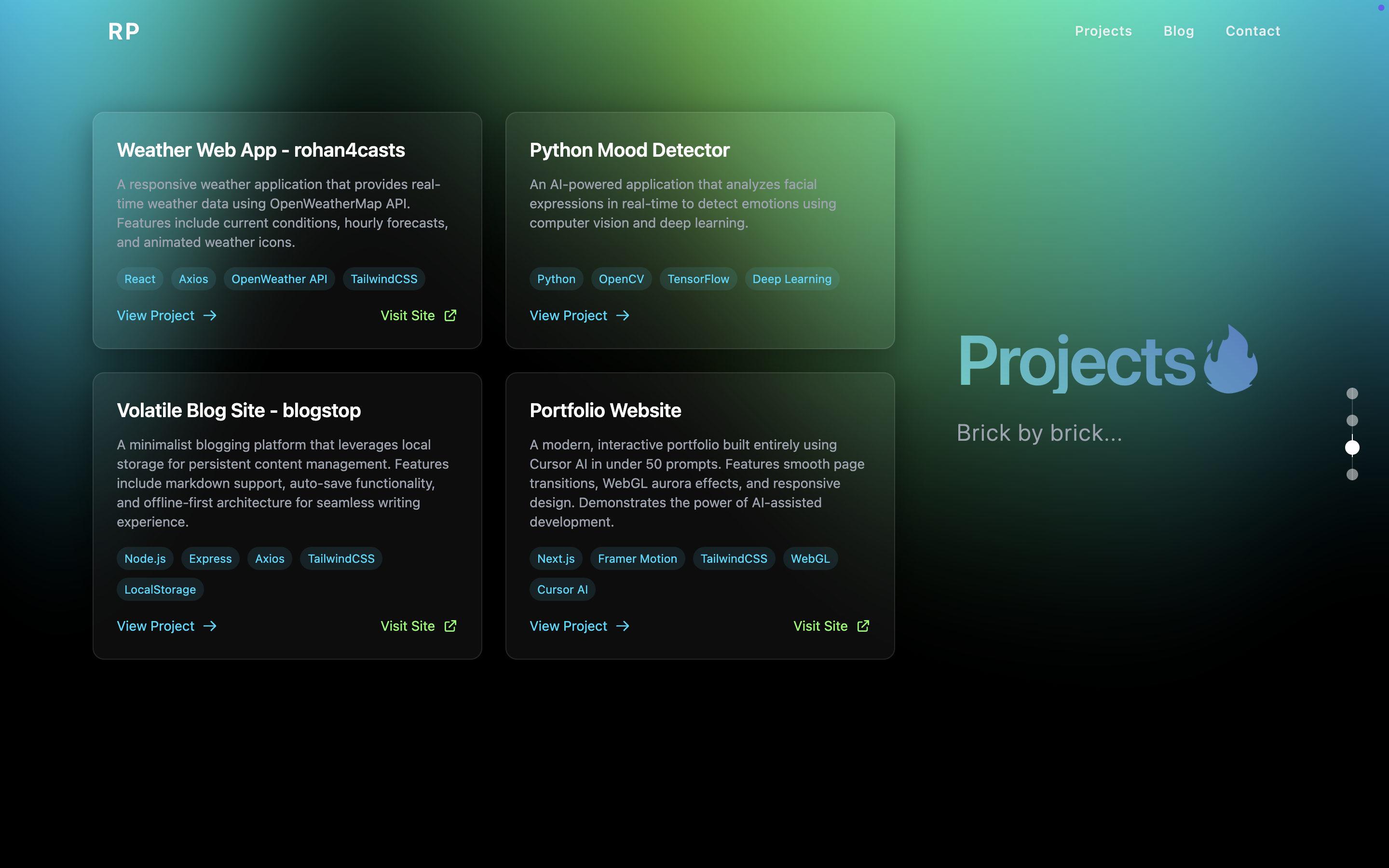Click arrow icon on Python Mood Detector card
This screenshot has width=1389, height=868.
click(x=623, y=316)
